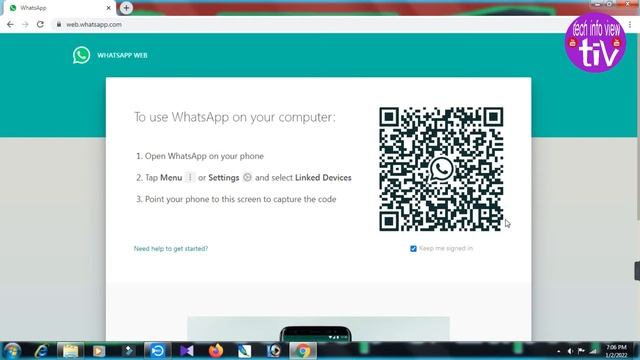Image resolution: width=640 pixels, height=360 pixels.
Task: Launch Firefox from the taskbar
Action: click(216, 351)
